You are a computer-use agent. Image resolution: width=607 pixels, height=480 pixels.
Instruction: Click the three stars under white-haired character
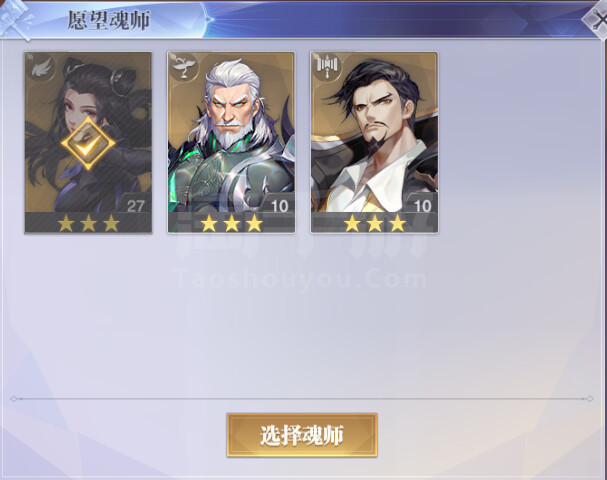[x=231, y=223]
